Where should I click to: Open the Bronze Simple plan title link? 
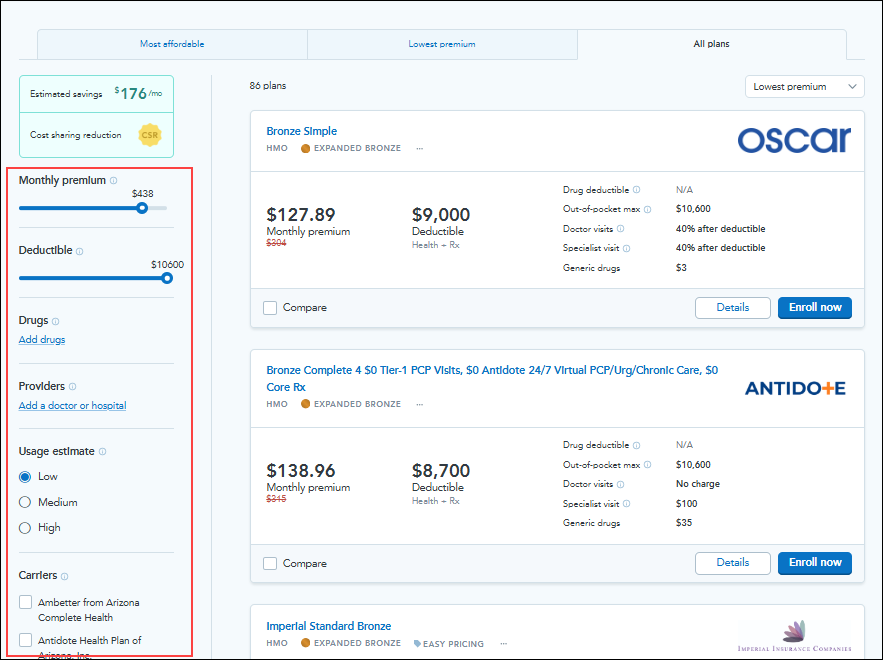302,131
